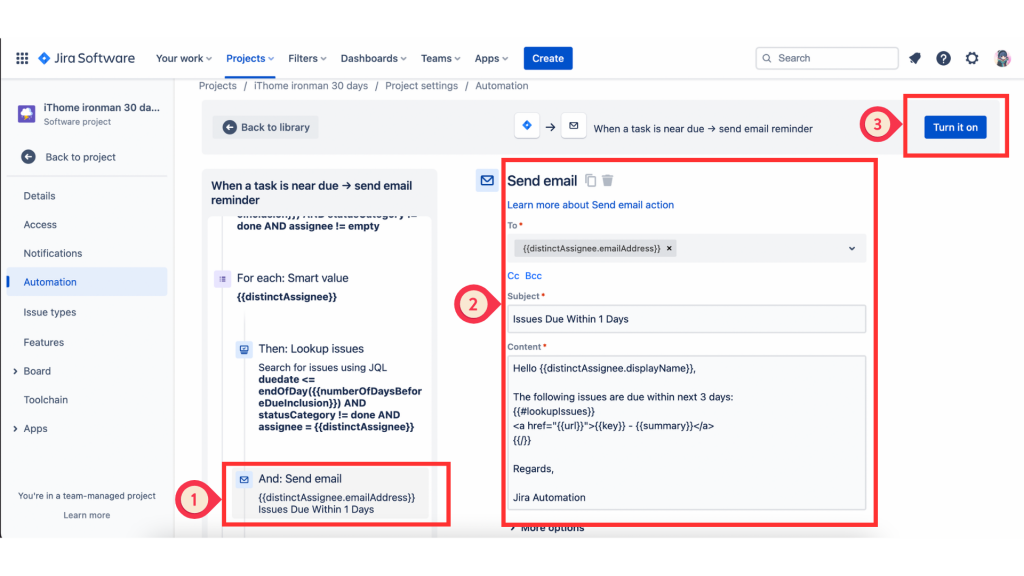
Task: Click the Content text area
Action: [x=686, y=432]
